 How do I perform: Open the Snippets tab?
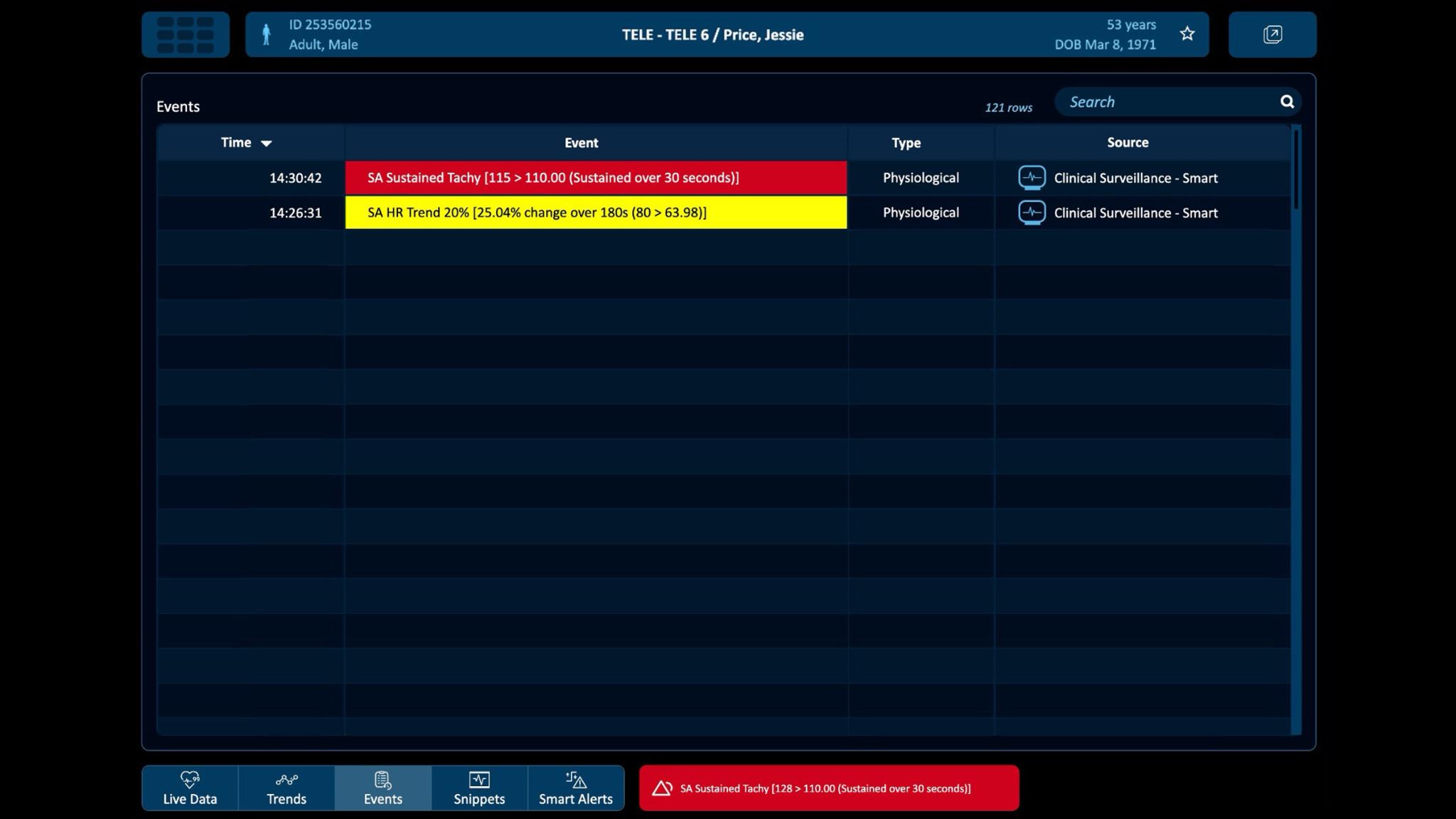479,788
